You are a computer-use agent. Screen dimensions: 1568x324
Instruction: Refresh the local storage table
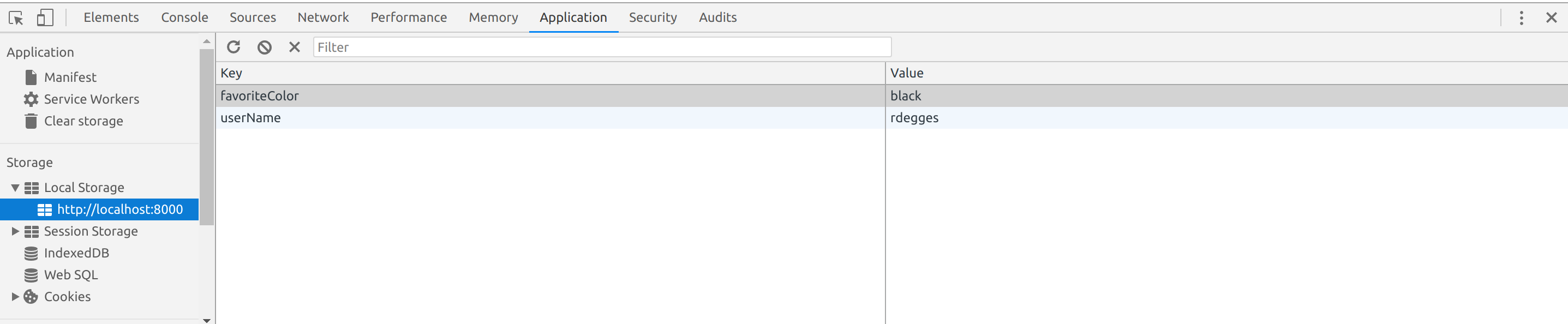pos(234,47)
